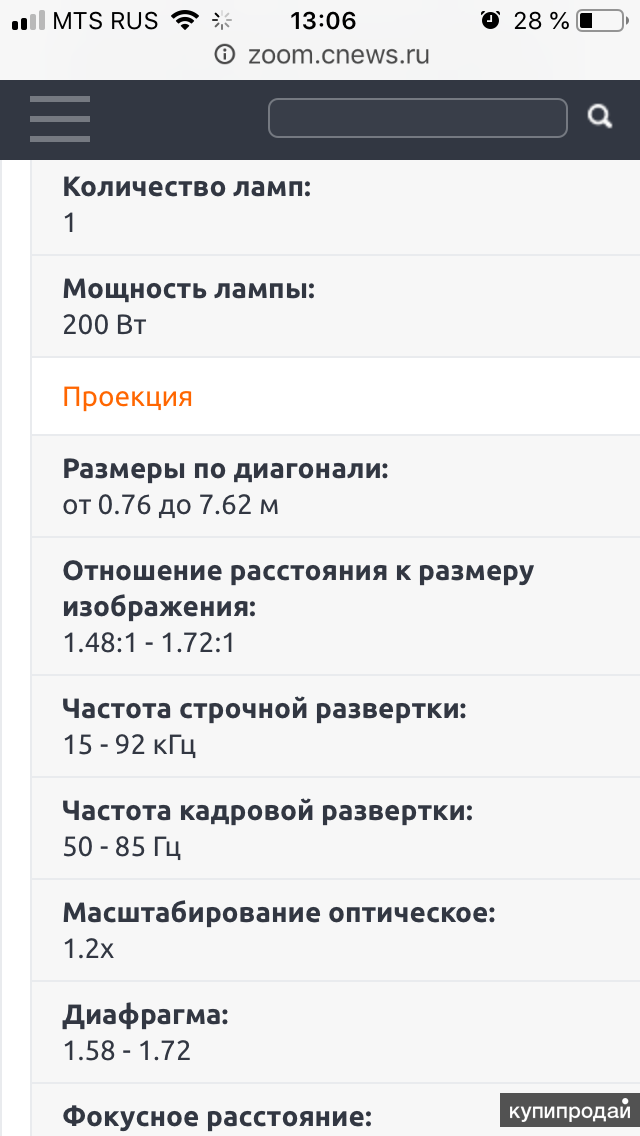Tap the battery indicator icon
This screenshot has width=640, height=1136.
599,21
